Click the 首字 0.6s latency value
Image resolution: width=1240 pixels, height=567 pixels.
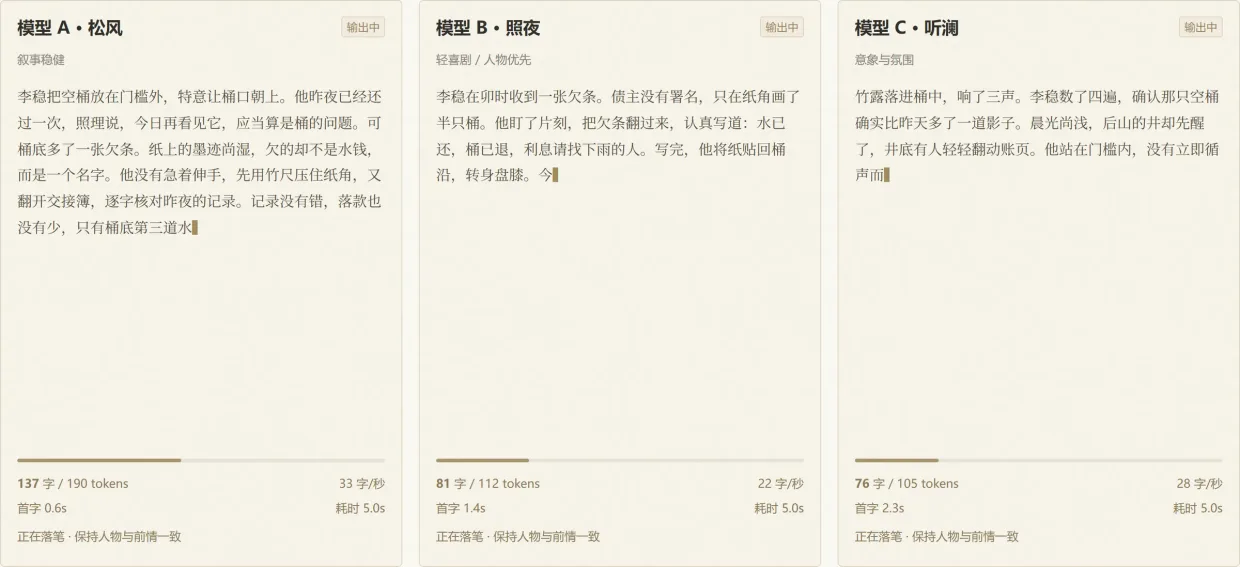click(x=42, y=508)
